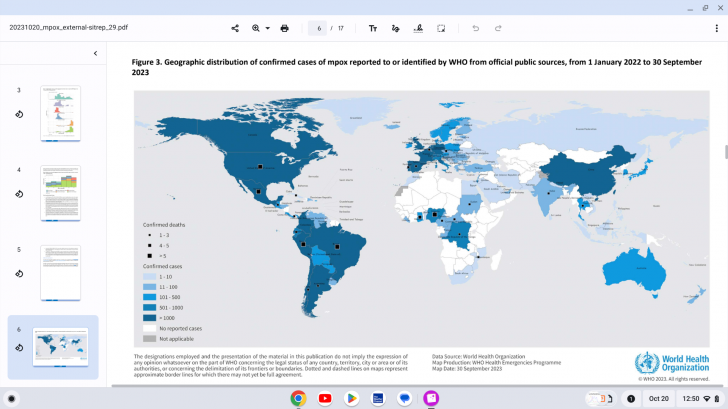Click the signature tool icon
Image resolution: width=728 pixels, height=409 pixels.
click(x=418, y=28)
